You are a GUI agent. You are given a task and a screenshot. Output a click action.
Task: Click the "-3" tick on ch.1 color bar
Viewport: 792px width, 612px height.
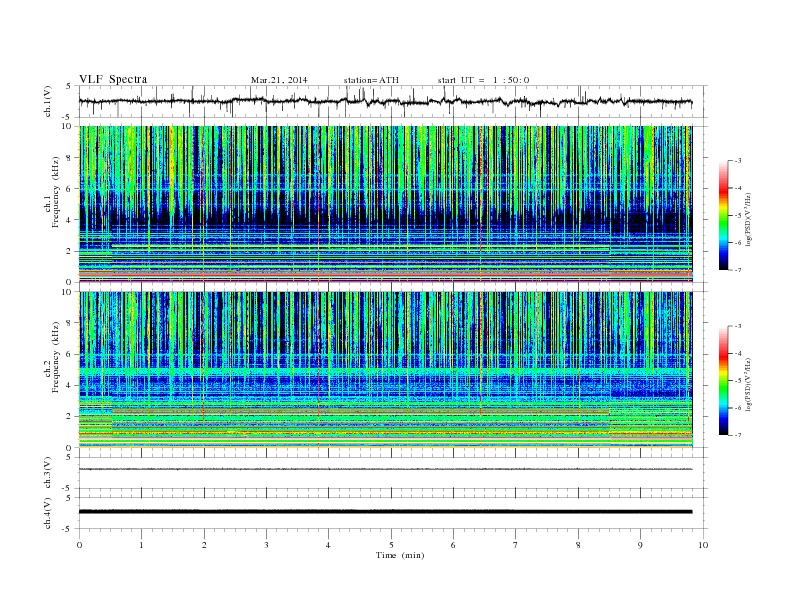coord(738,161)
